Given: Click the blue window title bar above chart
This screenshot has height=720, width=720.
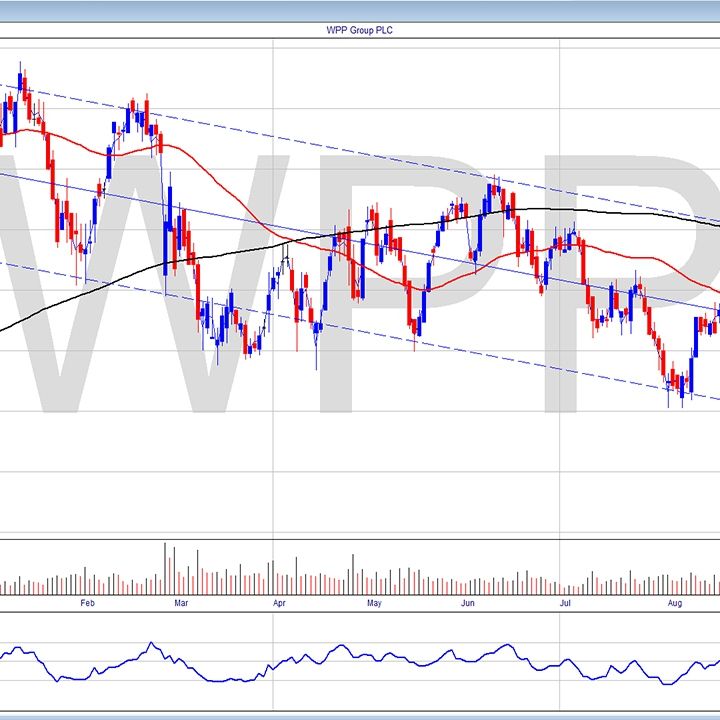Looking at the screenshot, I should [360, 10].
